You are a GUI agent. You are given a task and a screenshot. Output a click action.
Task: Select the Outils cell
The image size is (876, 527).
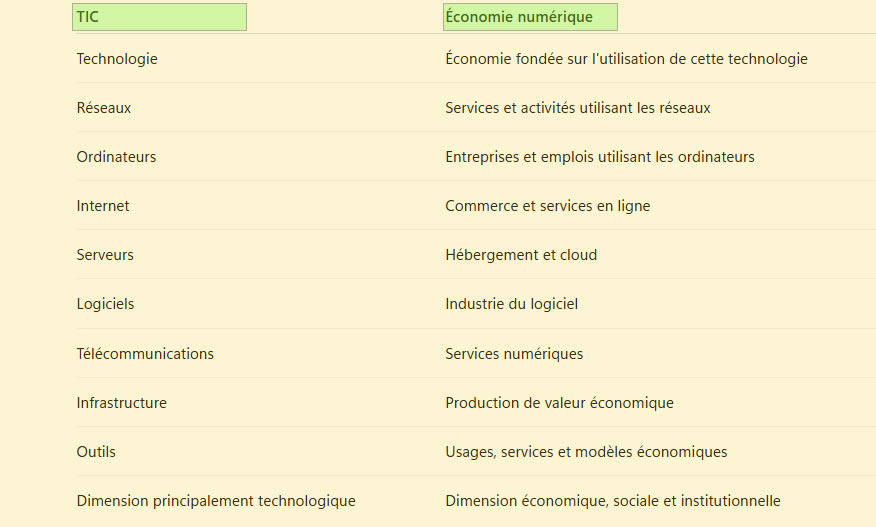point(96,452)
